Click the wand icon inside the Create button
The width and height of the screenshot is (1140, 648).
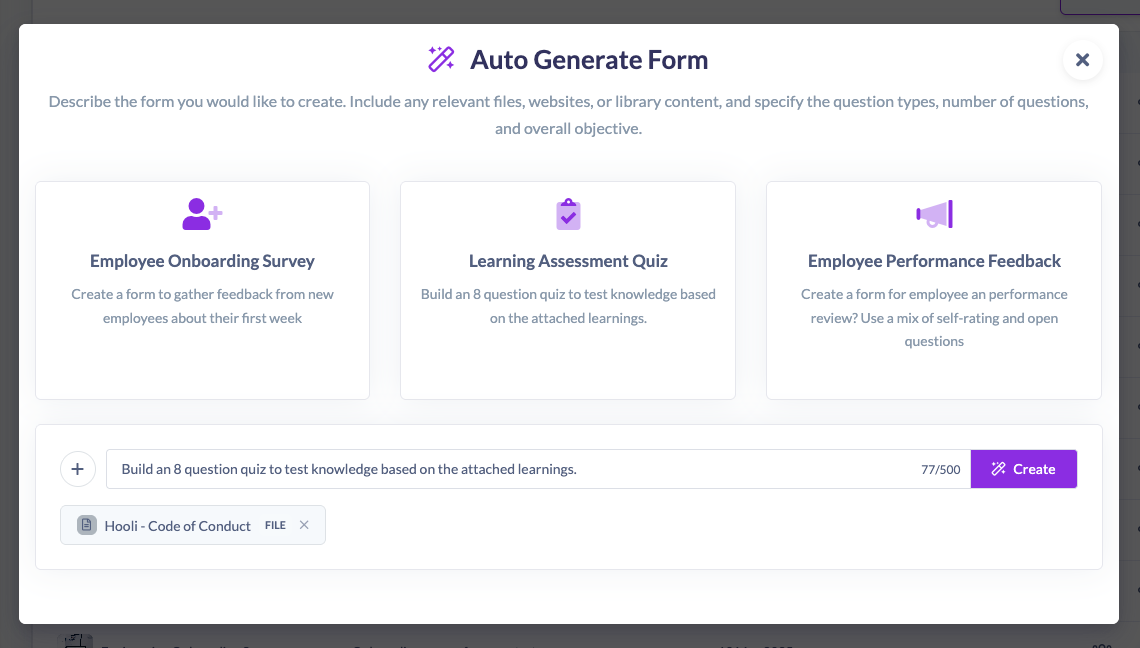(998, 469)
